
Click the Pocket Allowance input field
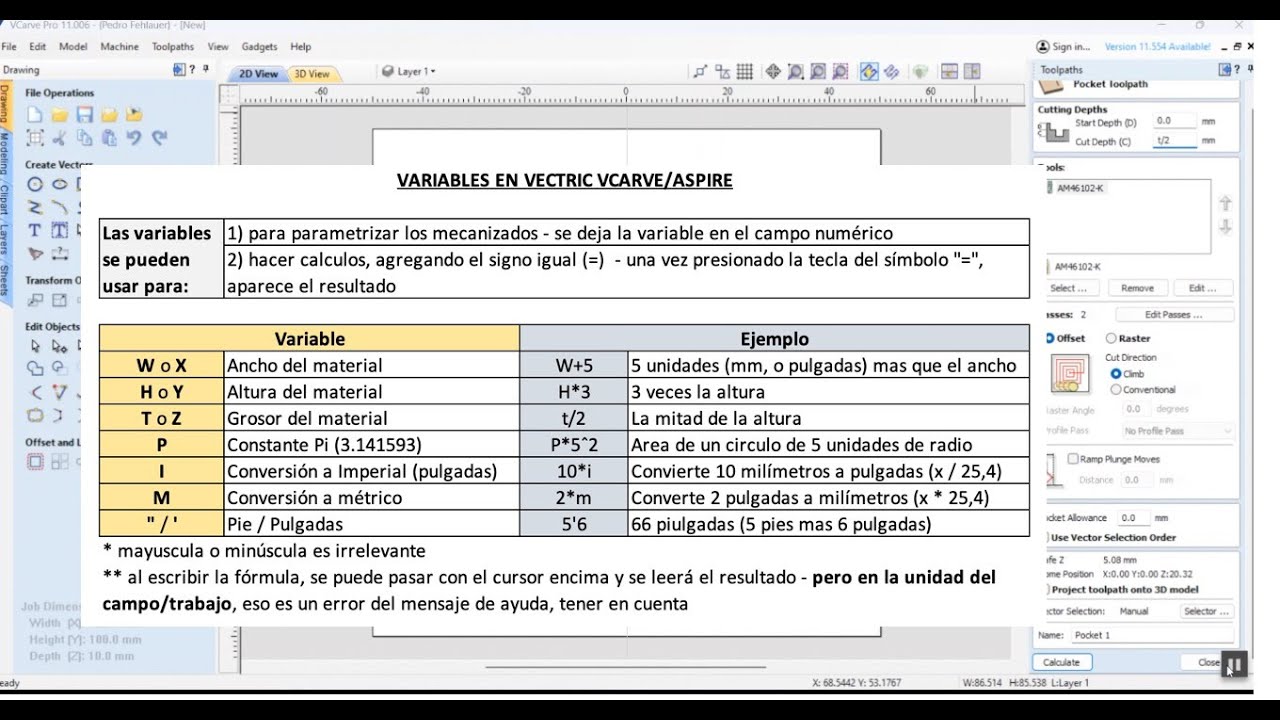pyautogui.click(x=1134, y=518)
